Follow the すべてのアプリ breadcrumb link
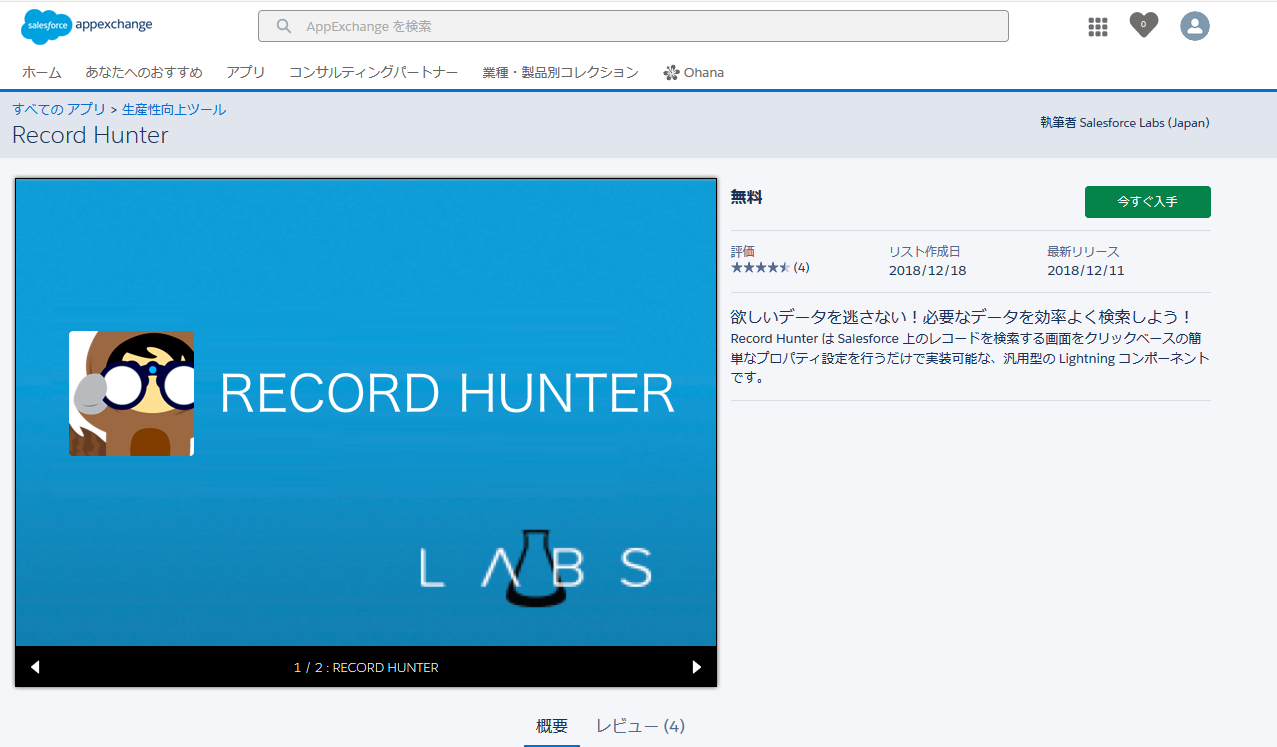This screenshot has height=747, width=1277. tap(60, 110)
